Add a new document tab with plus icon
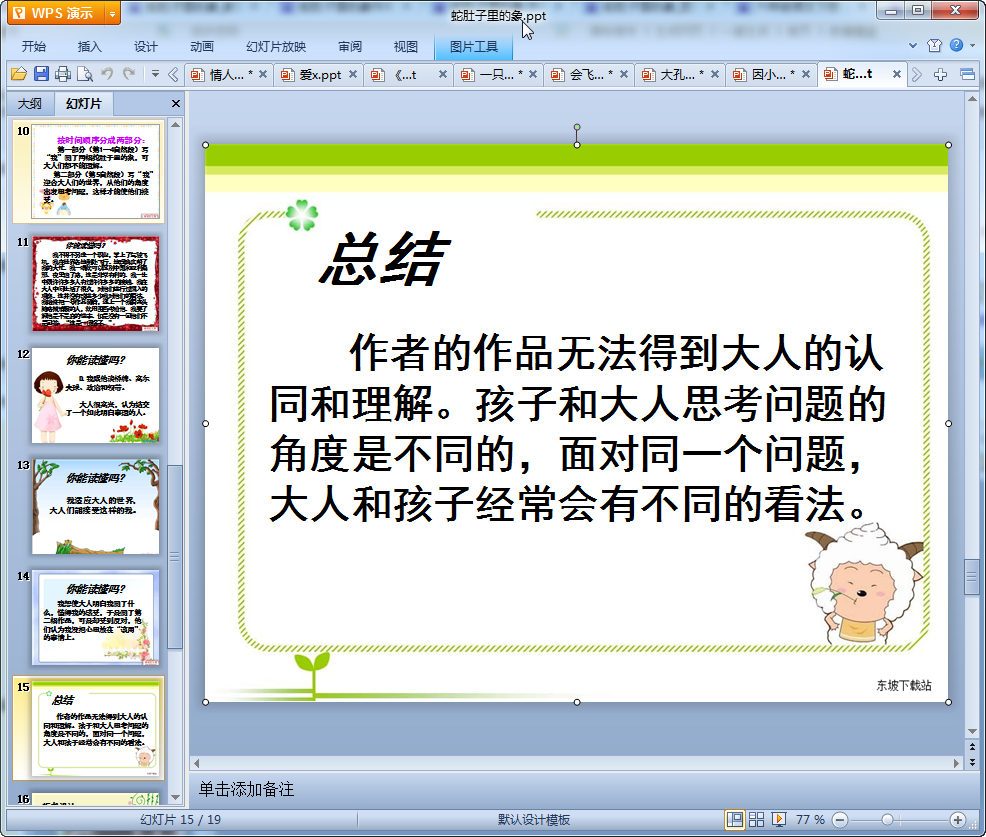 pyautogui.click(x=940, y=75)
